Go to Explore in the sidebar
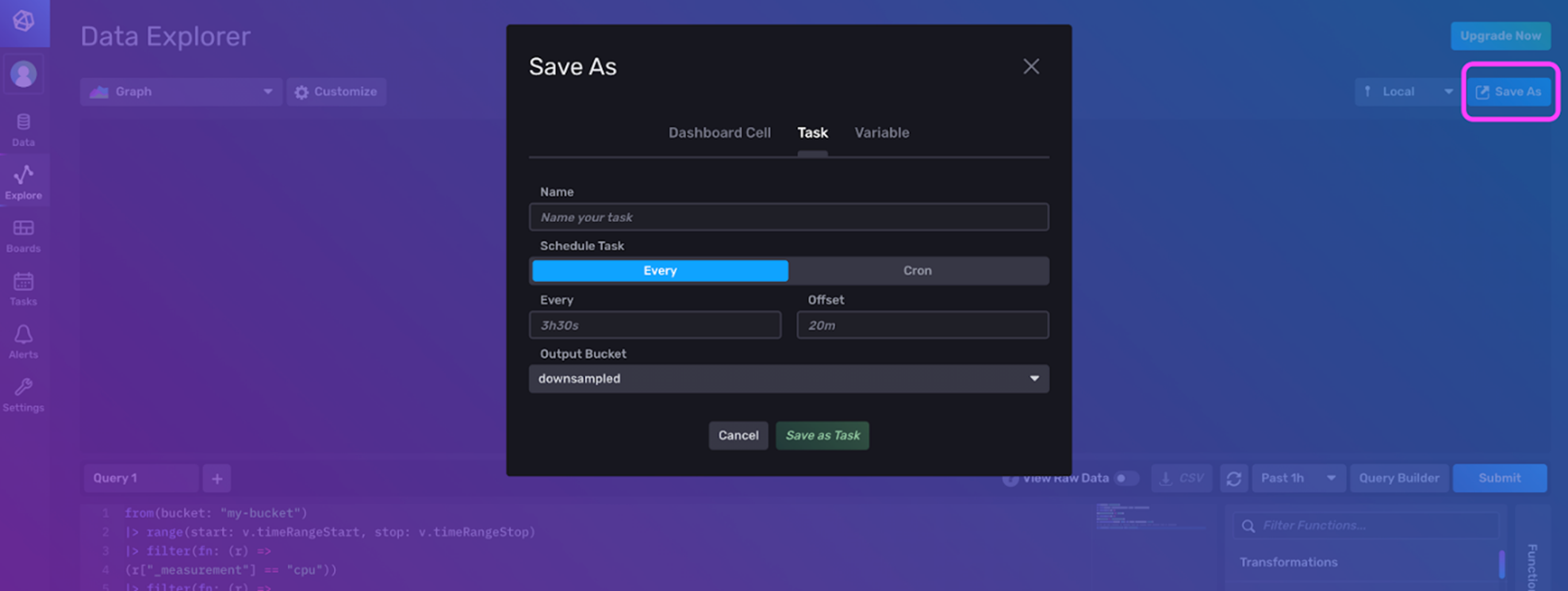Image resolution: width=1568 pixels, height=591 pixels. (24, 182)
